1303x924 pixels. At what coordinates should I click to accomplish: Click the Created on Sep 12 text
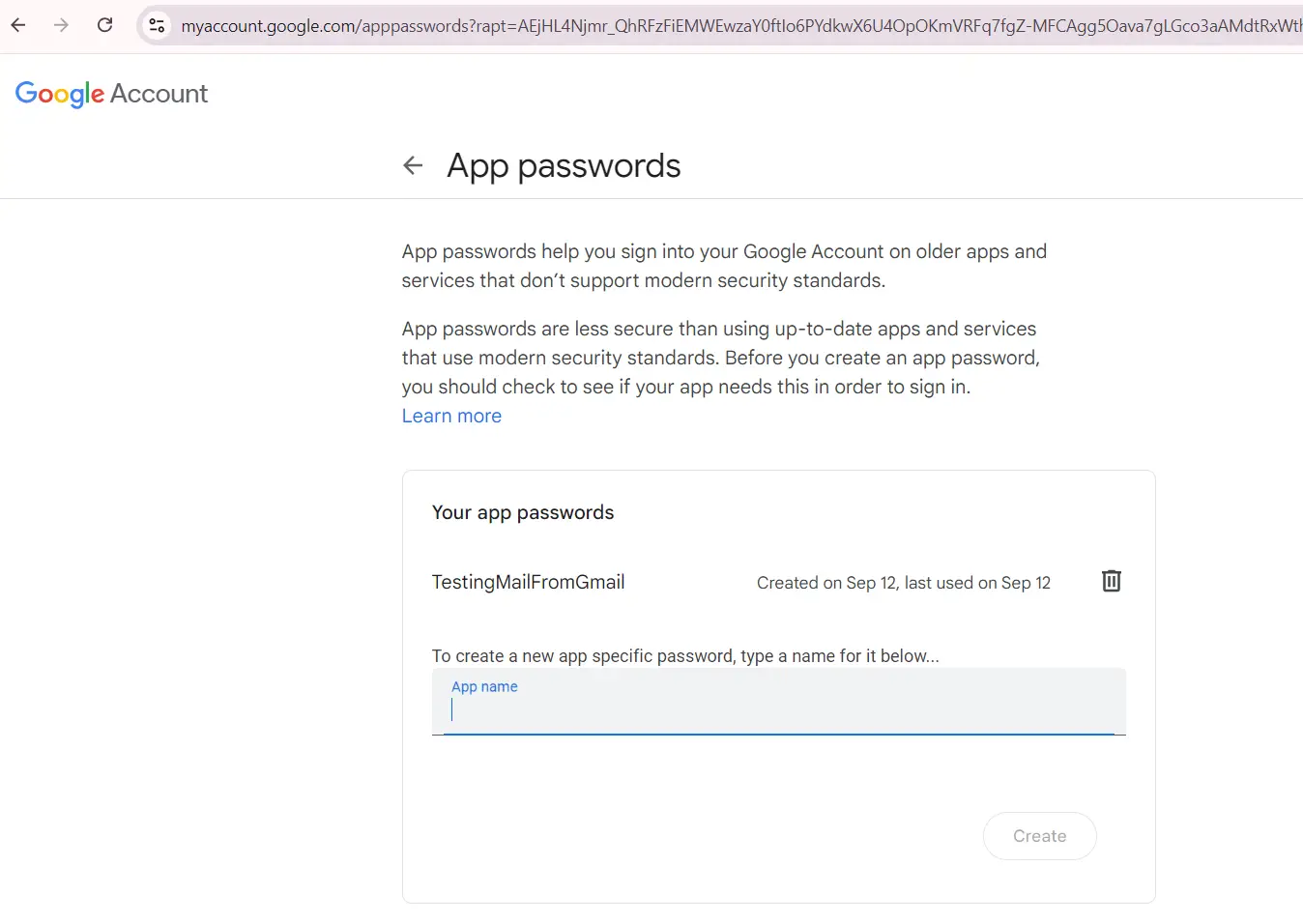click(x=903, y=583)
